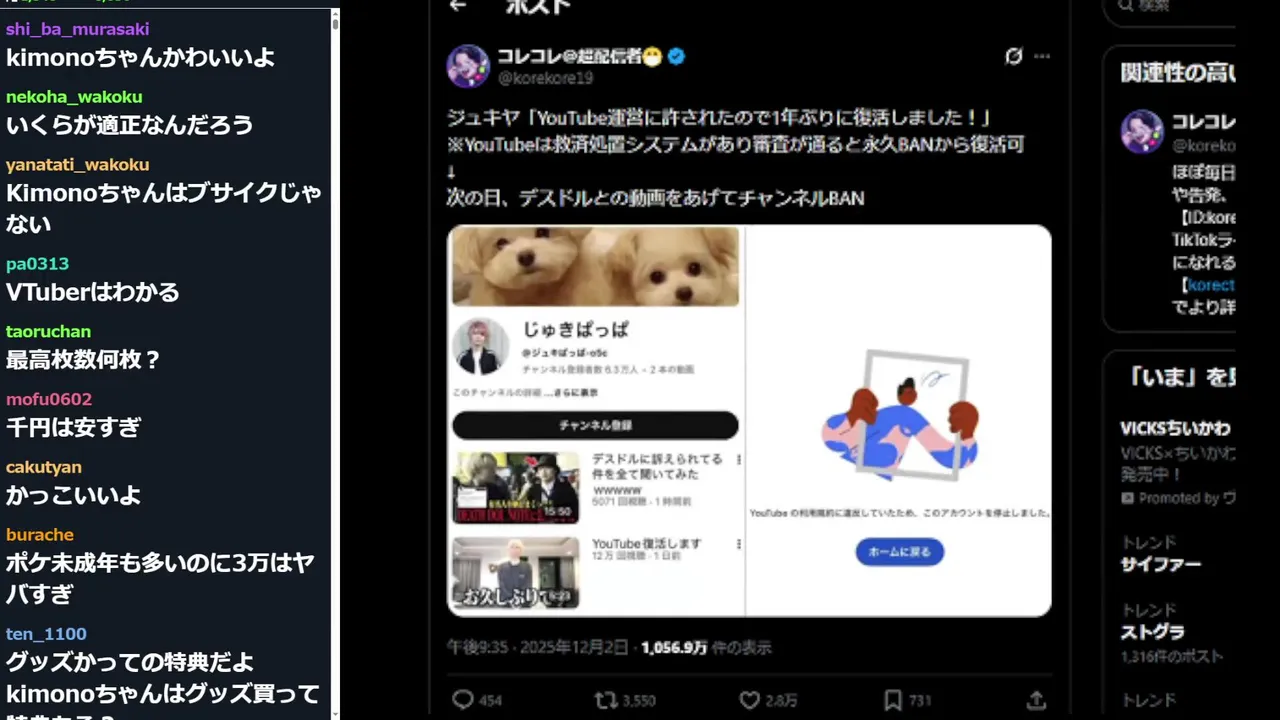Open the デスドルに訴えられてる video thumbnail
1280x720 pixels.
coord(516,488)
